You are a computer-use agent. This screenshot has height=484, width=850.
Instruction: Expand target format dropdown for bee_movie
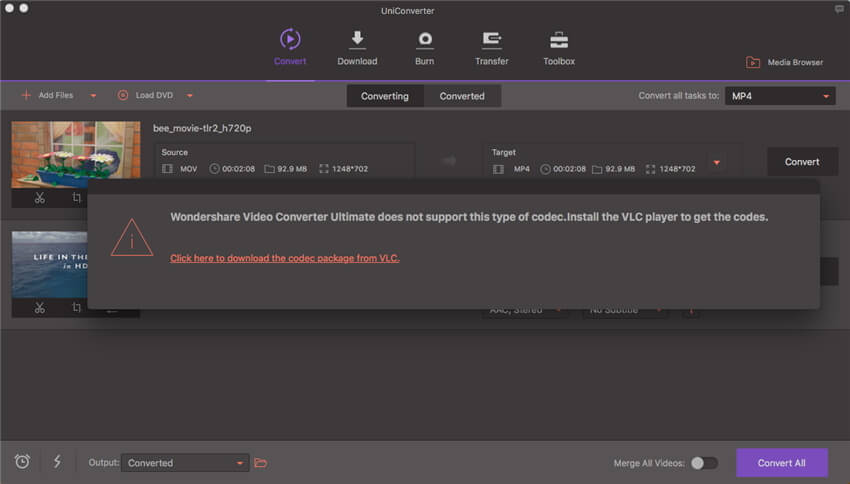click(717, 163)
